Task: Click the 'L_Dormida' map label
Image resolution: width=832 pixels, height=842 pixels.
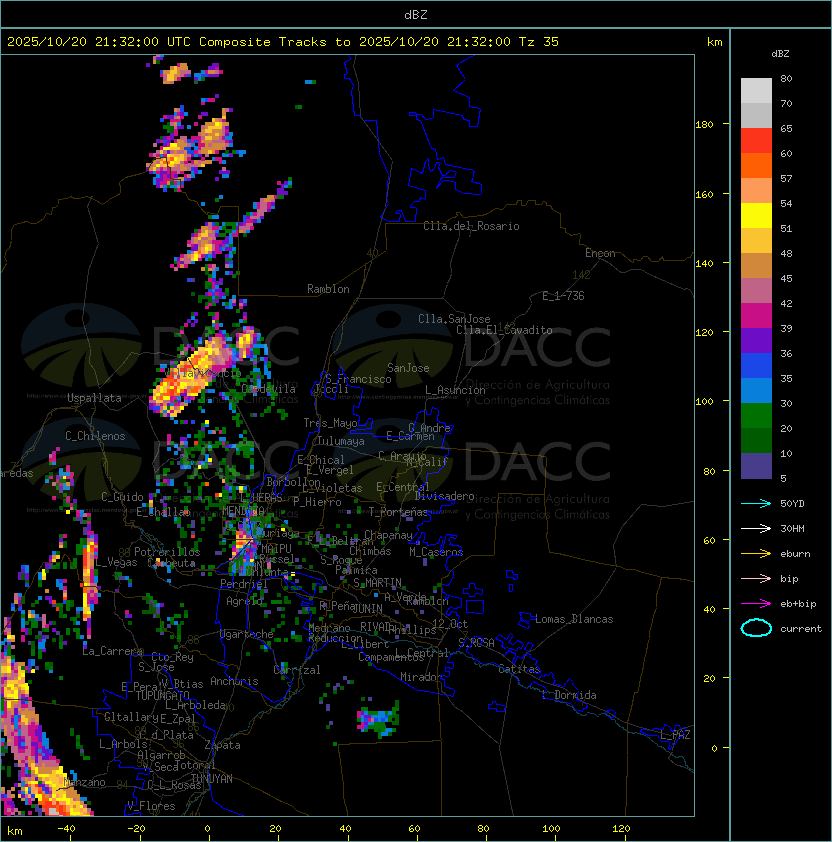Action: click(569, 695)
